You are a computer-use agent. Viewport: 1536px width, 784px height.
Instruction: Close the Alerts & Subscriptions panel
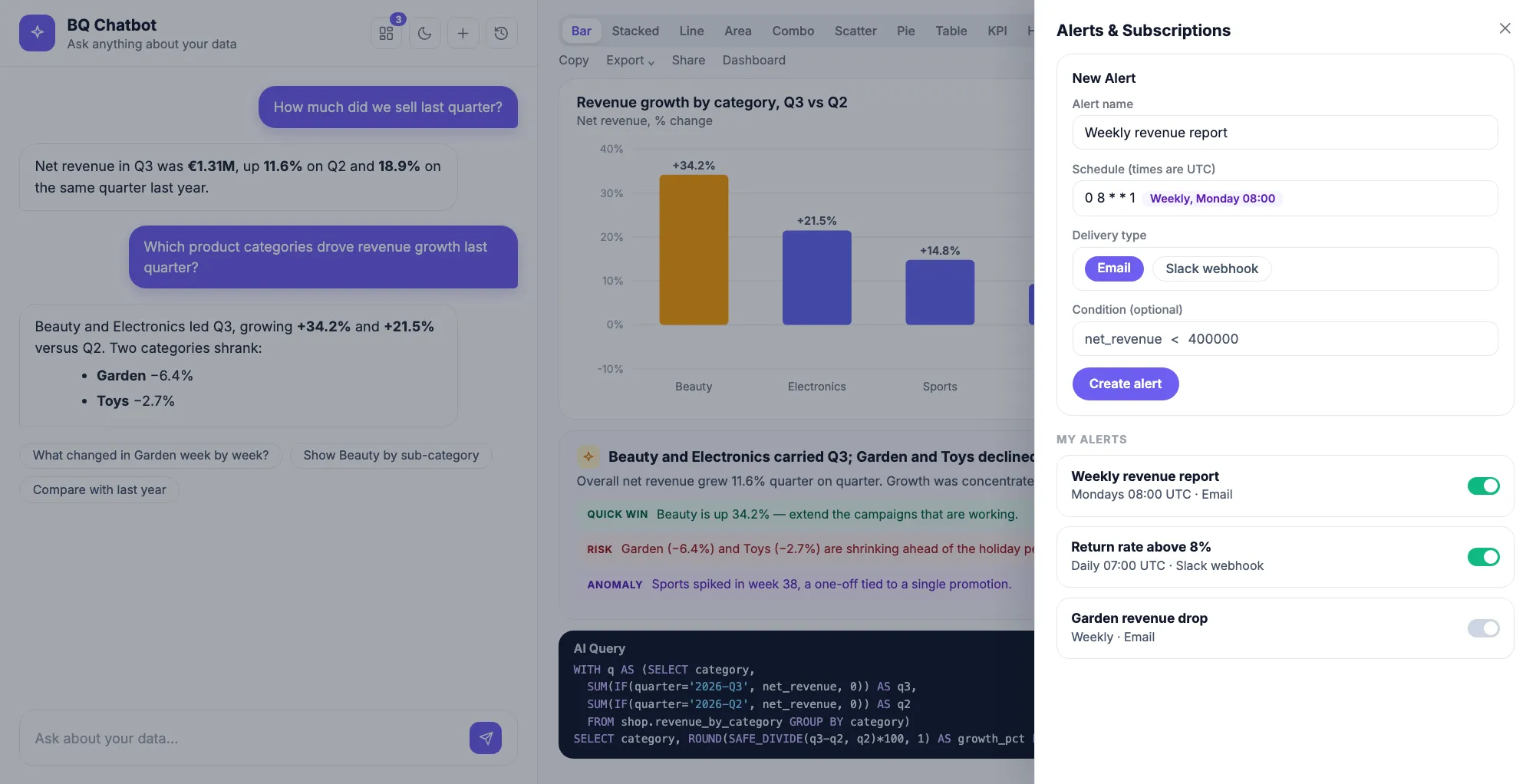click(1505, 28)
